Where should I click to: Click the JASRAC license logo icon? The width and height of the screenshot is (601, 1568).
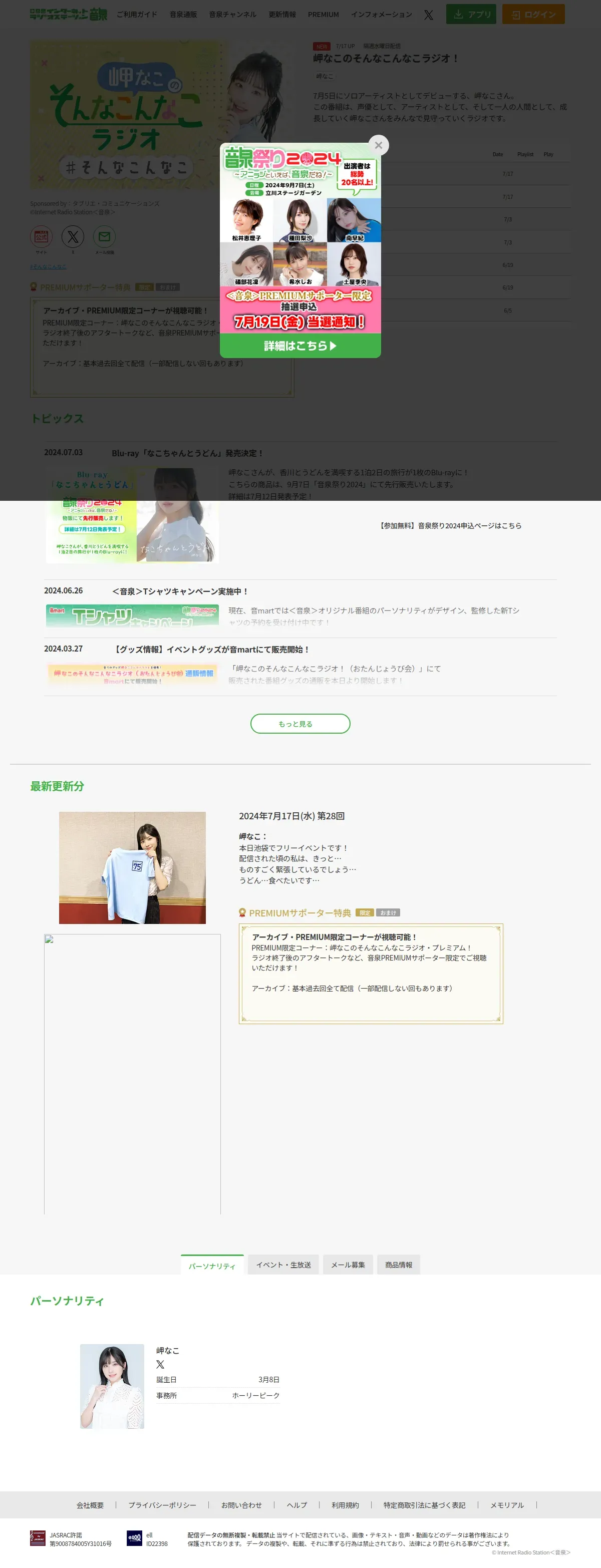click(38, 1538)
